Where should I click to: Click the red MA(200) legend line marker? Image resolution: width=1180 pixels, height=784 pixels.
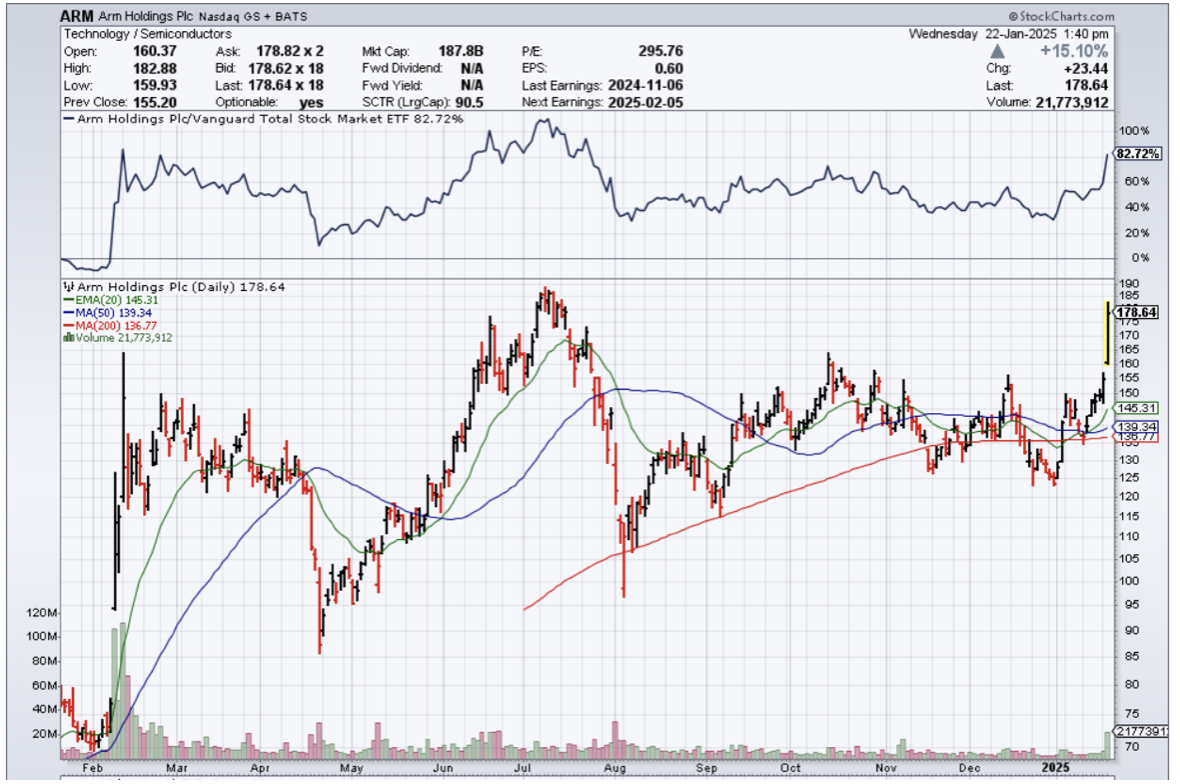click(x=68, y=326)
